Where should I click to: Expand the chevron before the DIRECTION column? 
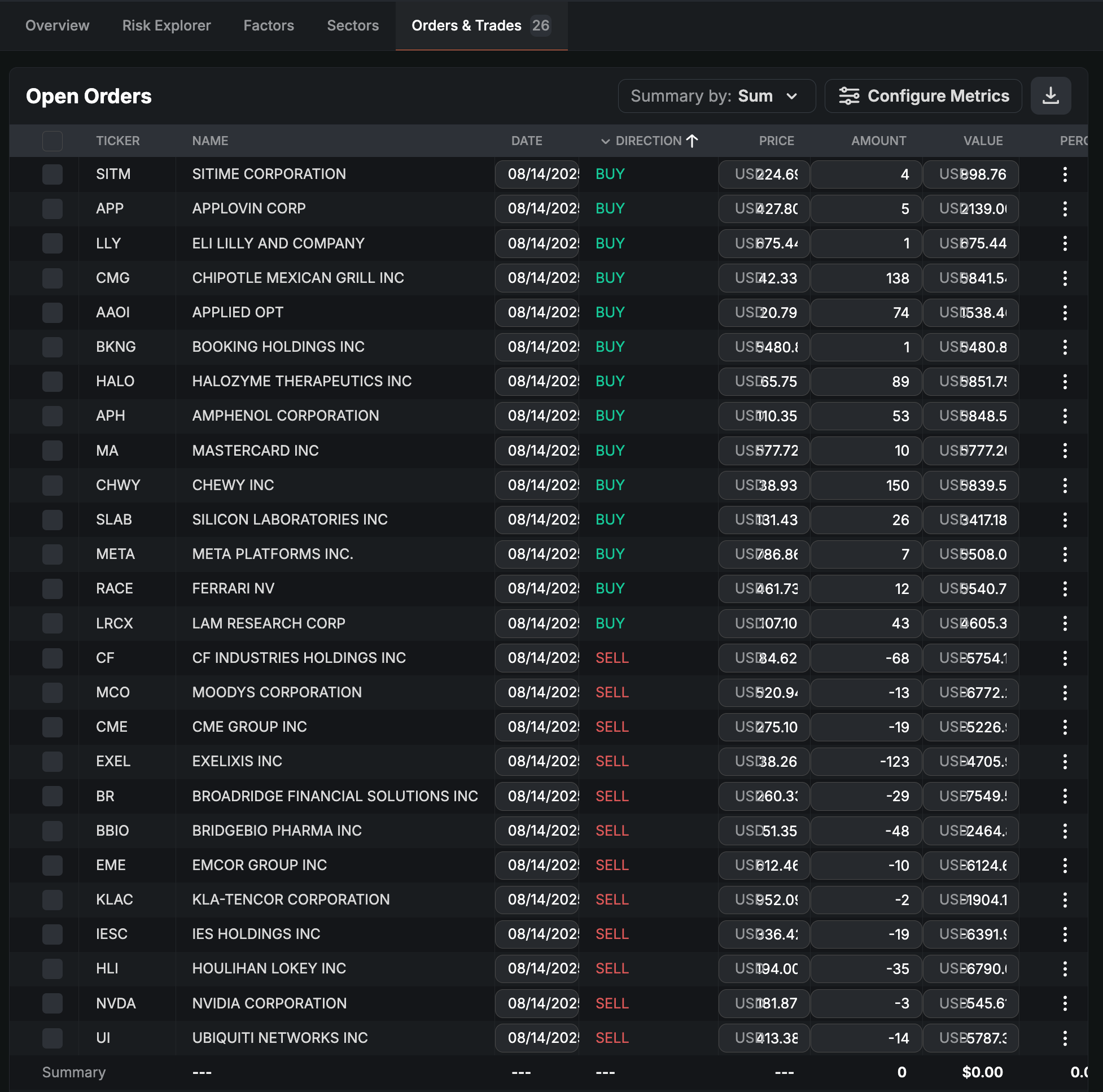[605, 141]
